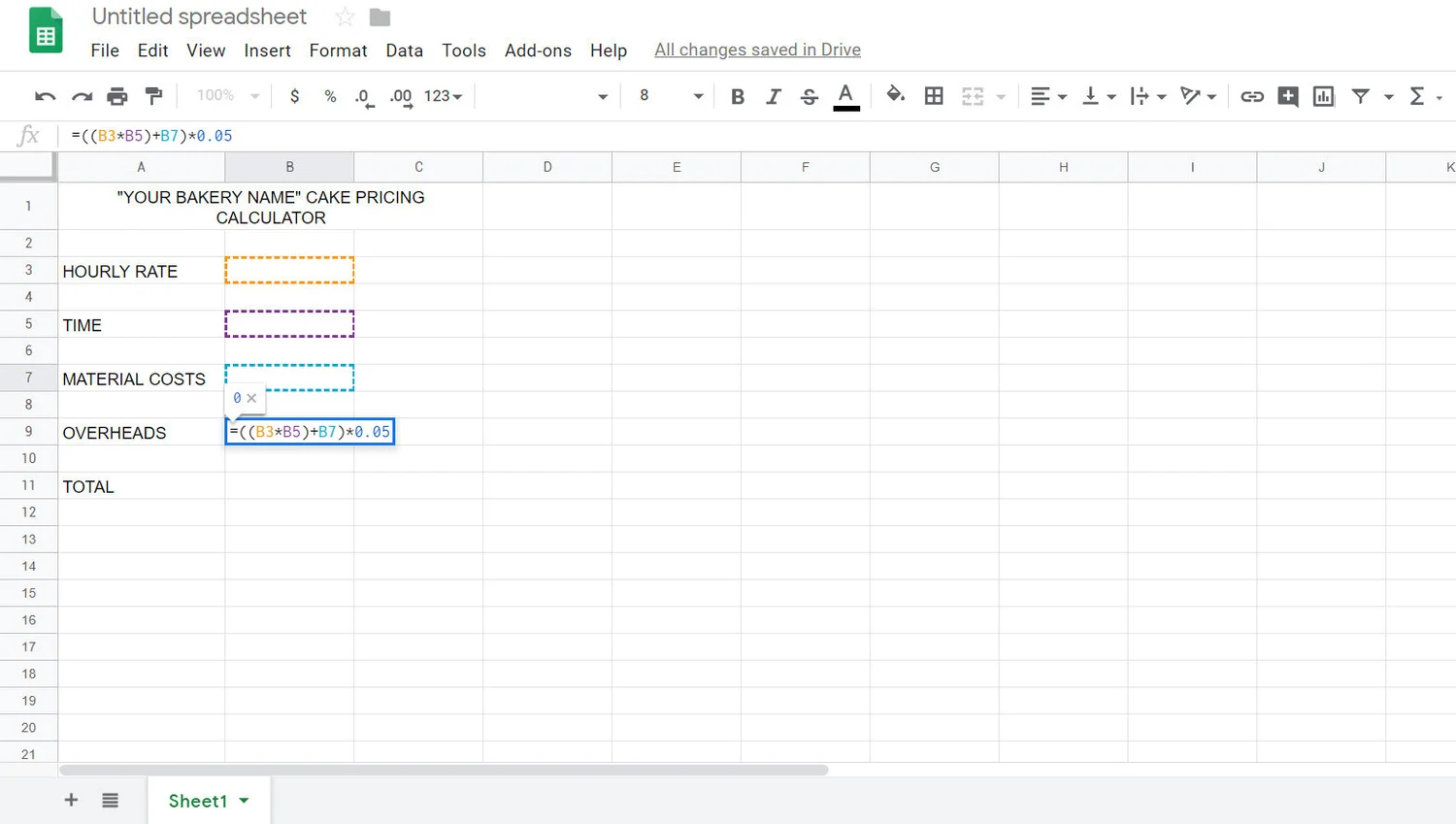Toggle italic formatting
Screen dimensions: 1456x824
click(x=774, y=96)
